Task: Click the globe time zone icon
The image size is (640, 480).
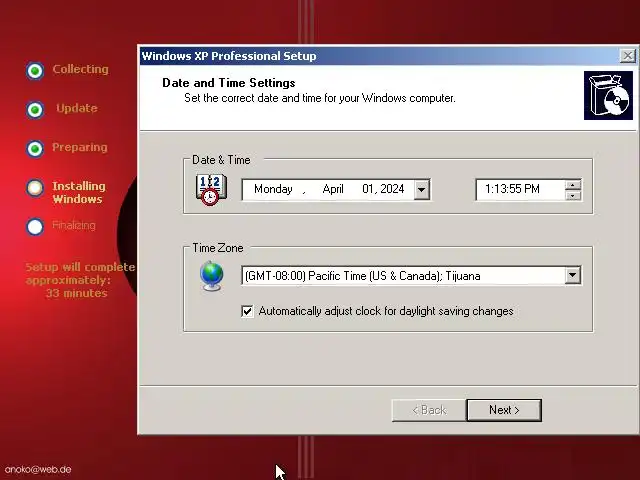Action: [x=212, y=276]
